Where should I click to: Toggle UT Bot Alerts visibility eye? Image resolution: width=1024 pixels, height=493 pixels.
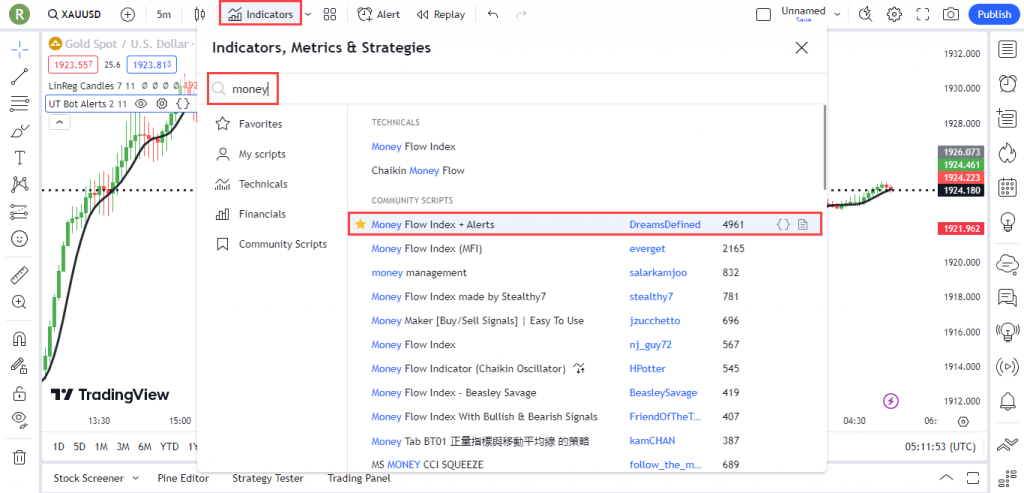pos(140,104)
